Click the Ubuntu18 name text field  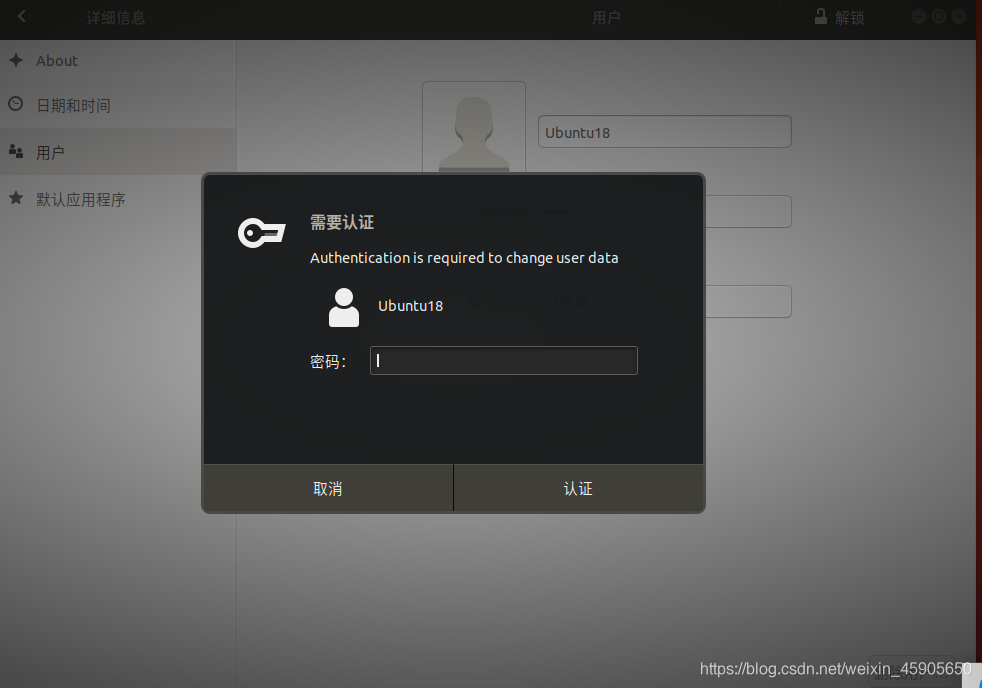tap(664, 131)
